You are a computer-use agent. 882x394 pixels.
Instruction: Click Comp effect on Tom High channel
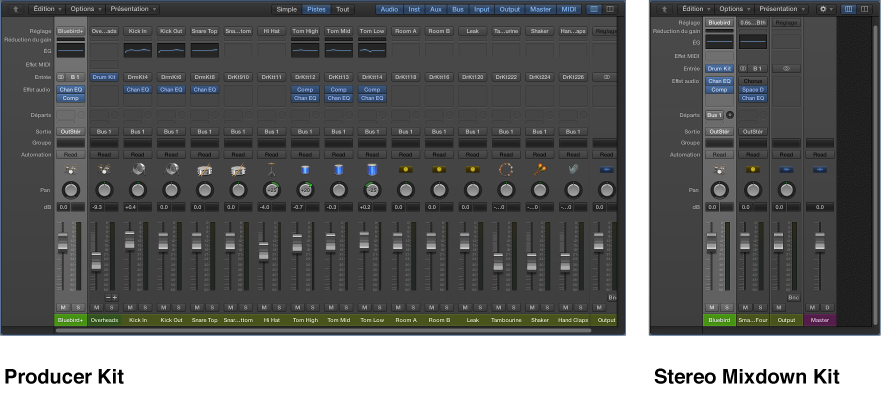(305, 89)
